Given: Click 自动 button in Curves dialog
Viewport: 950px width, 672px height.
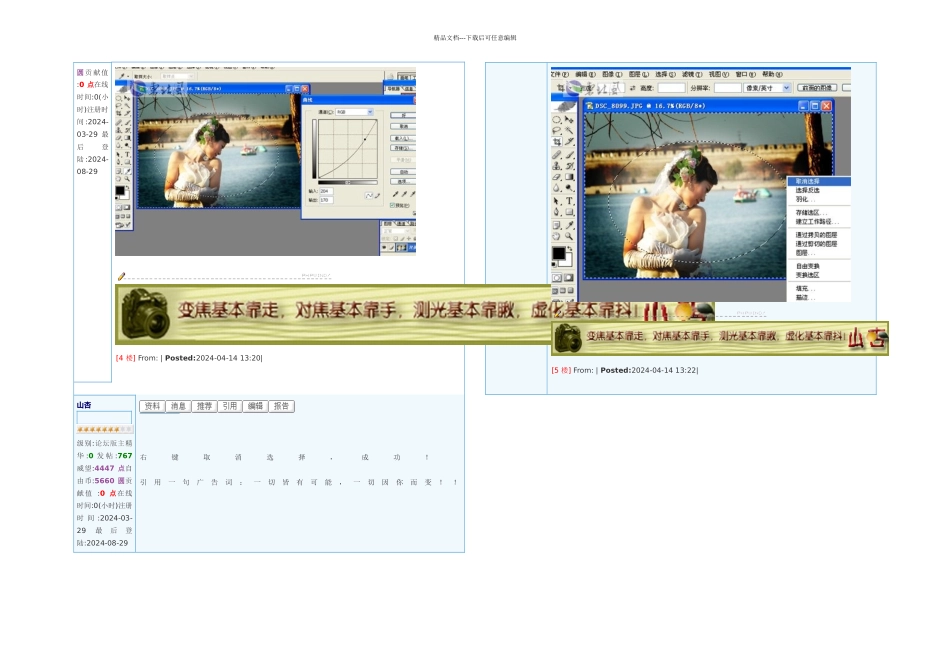Looking at the screenshot, I should (x=404, y=172).
